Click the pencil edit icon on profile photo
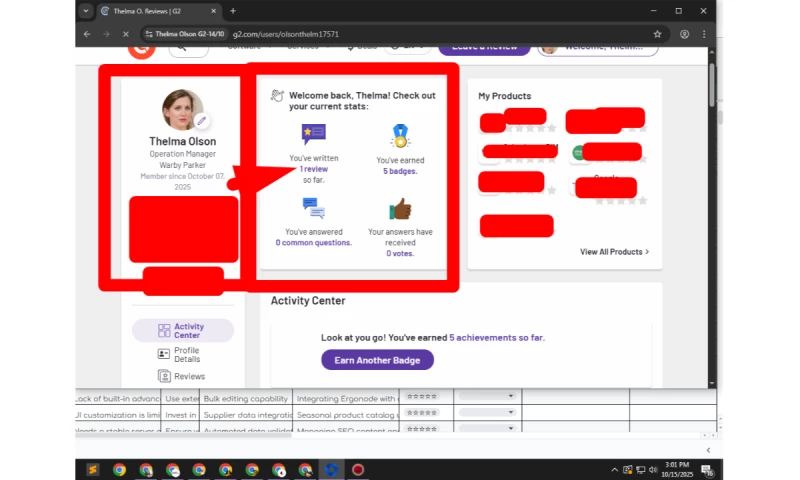Screen dimensions: 800x480 tap(201, 121)
